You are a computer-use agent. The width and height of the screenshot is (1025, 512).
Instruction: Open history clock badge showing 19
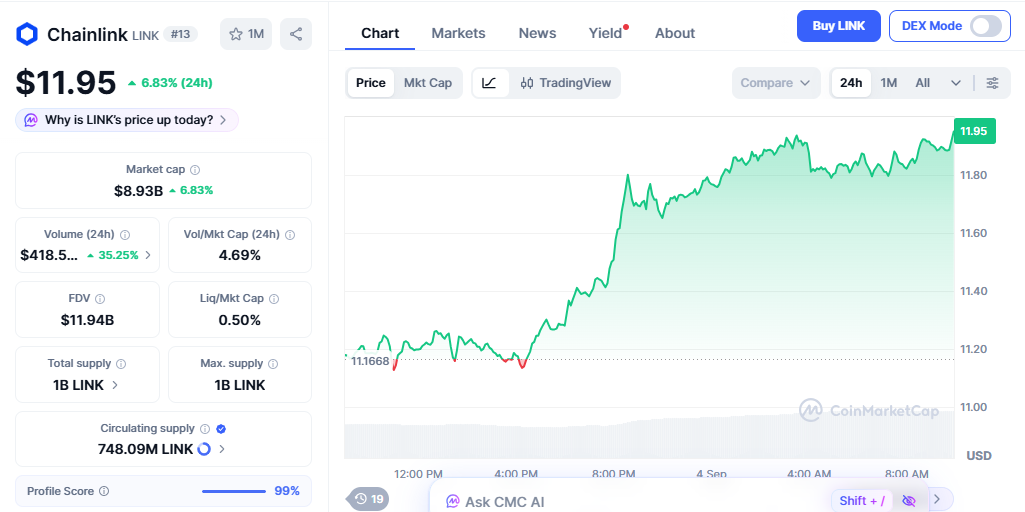(370, 500)
